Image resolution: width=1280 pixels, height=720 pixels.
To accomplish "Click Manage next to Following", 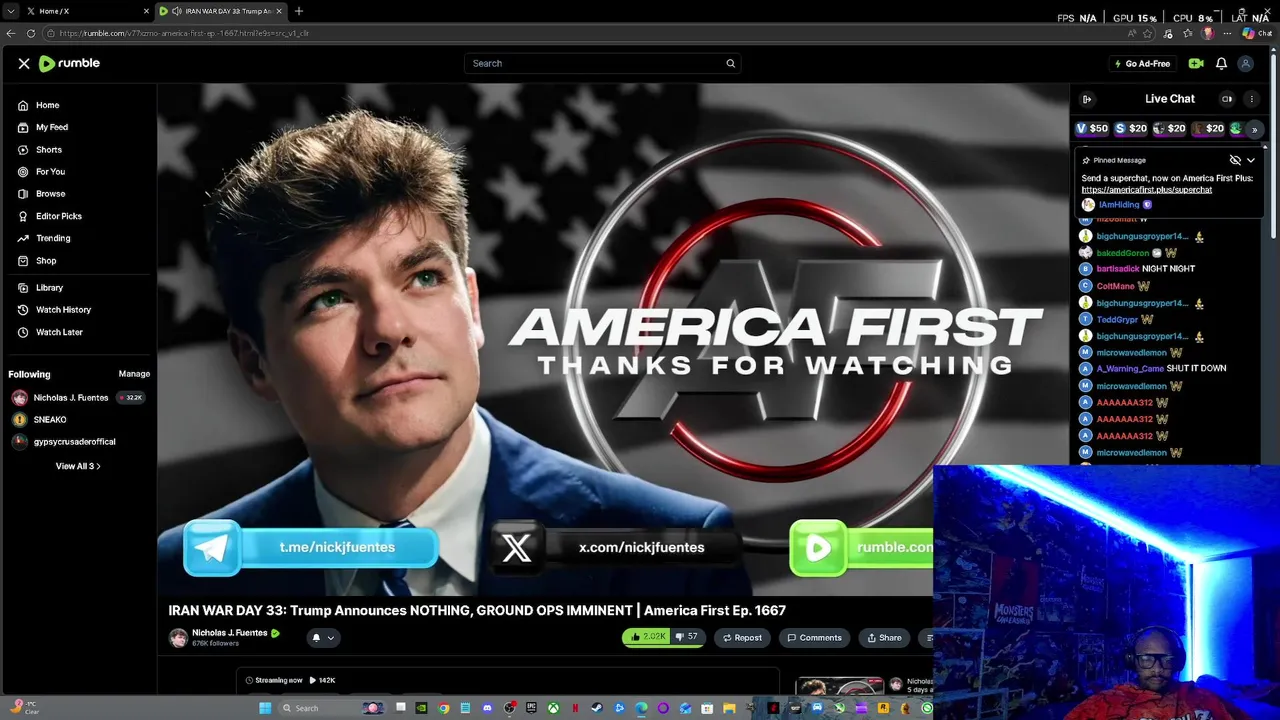I will pyautogui.click(x=134, y=374).
